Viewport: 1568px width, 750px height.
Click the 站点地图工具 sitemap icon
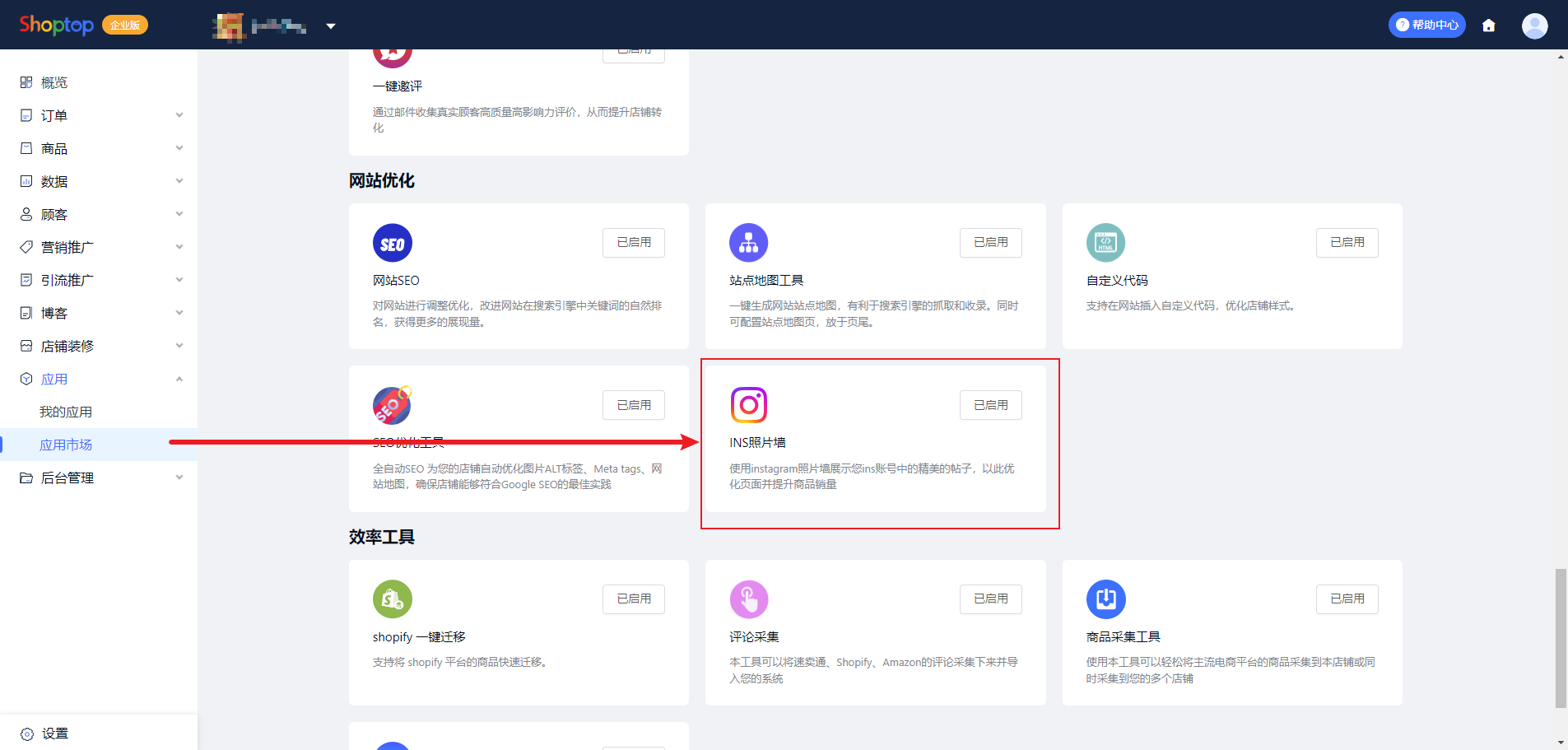[x=749, y=243]
